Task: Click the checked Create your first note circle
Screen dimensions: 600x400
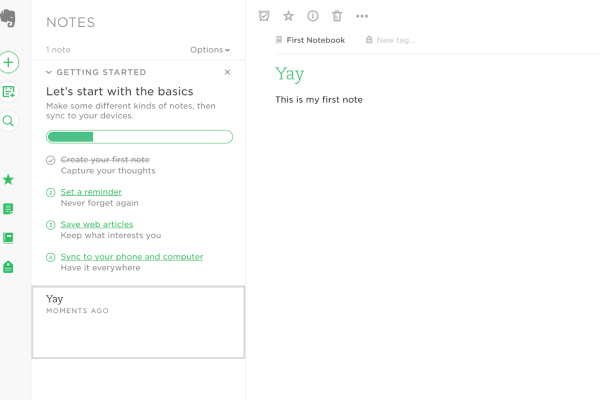Action: click(51, 160)
